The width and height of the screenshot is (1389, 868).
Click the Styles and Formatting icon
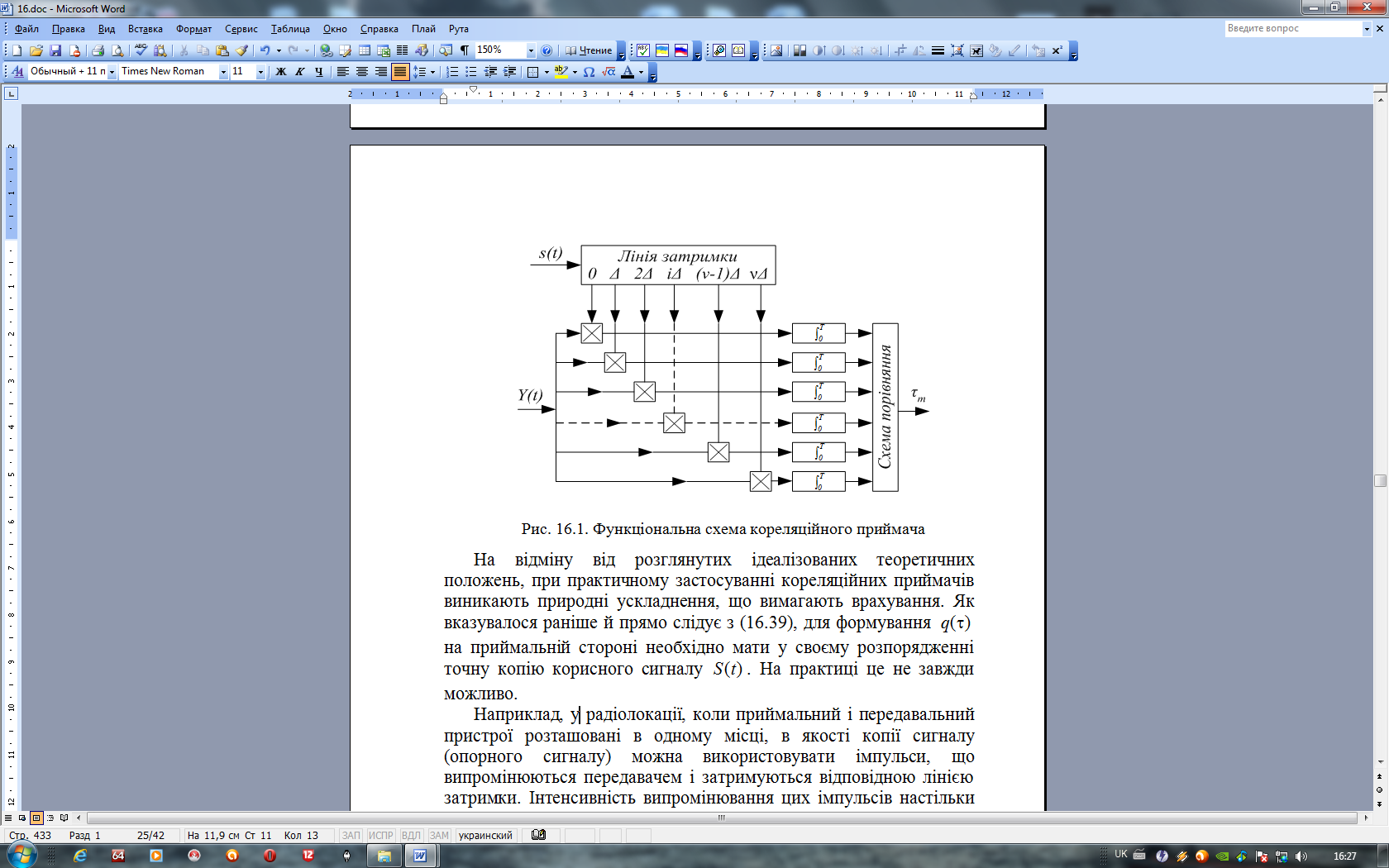(17, 72)
